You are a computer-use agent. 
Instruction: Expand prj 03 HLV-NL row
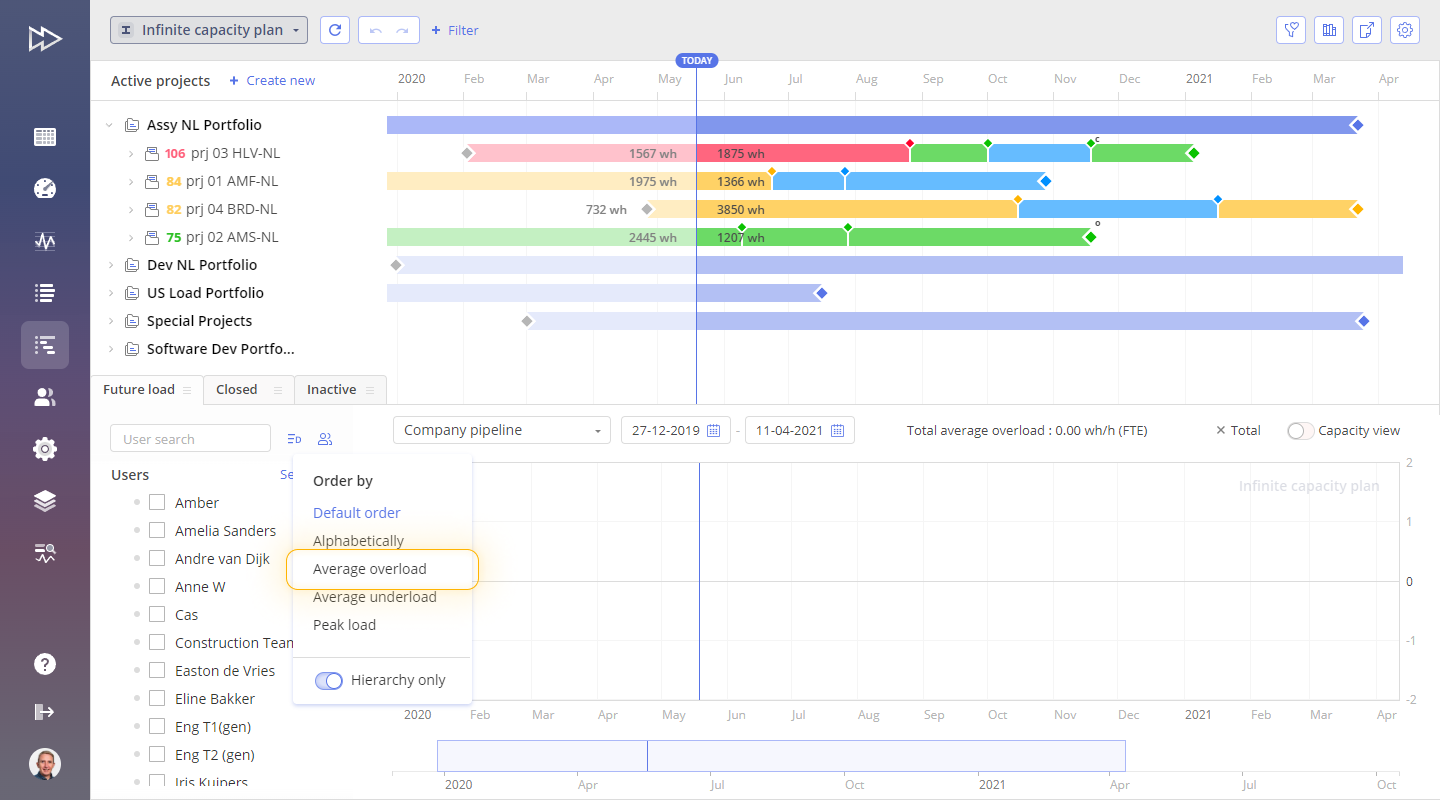coord(130,154)
